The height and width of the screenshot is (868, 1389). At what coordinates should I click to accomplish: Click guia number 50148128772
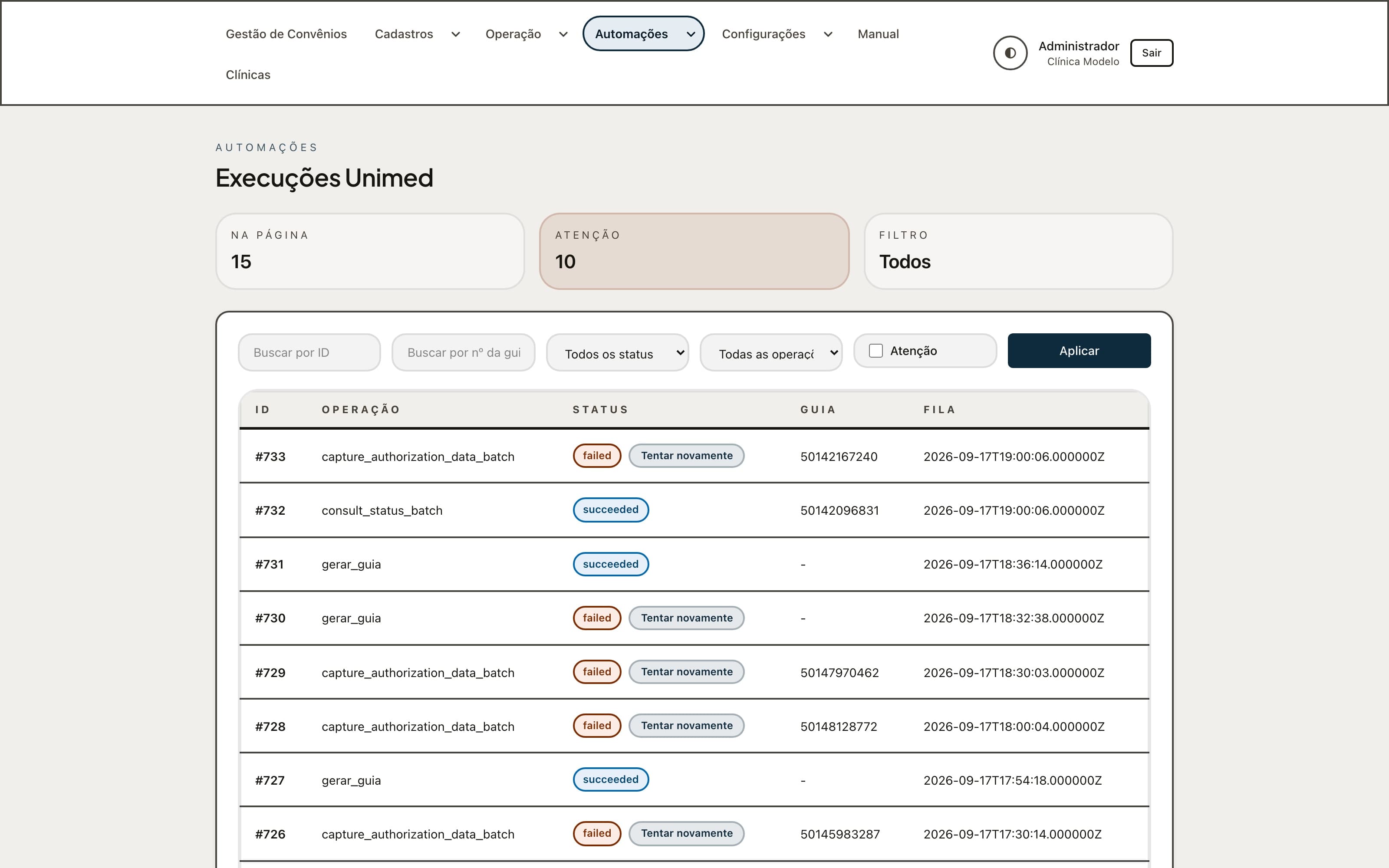point(839,727)
